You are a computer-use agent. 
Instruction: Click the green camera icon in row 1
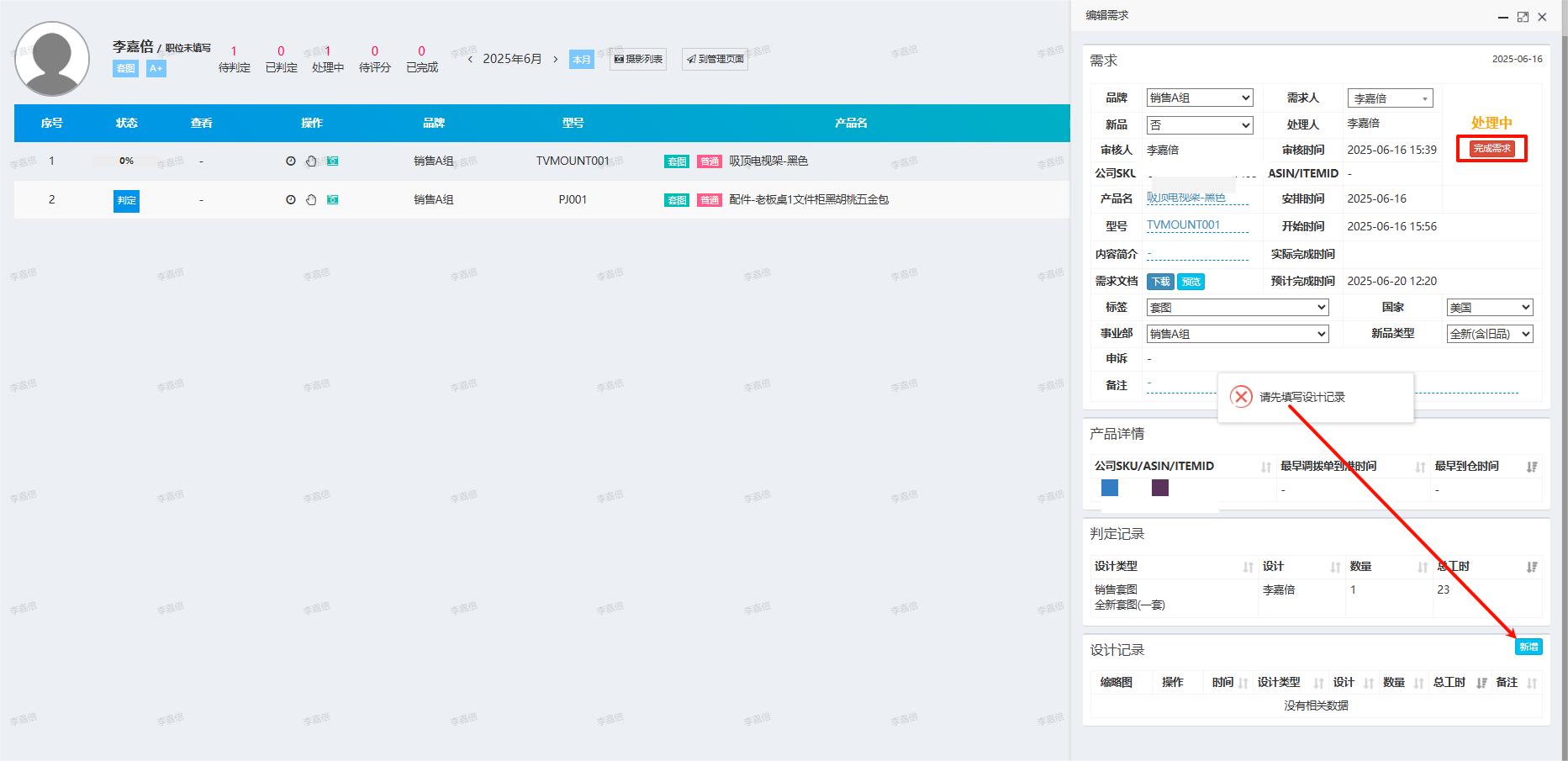(x=333, y=161)
